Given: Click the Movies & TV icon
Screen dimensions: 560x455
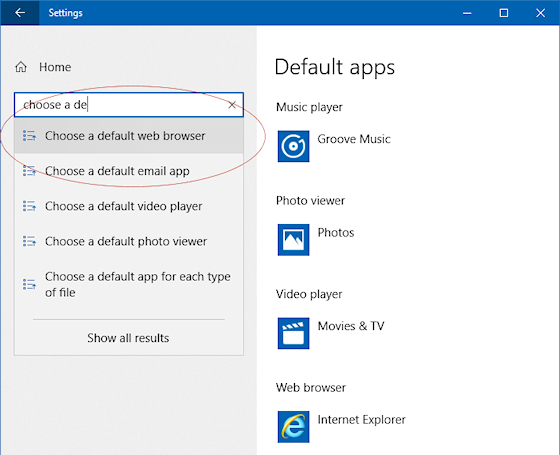Looking at the screenshot, I should tap(293, 333).
